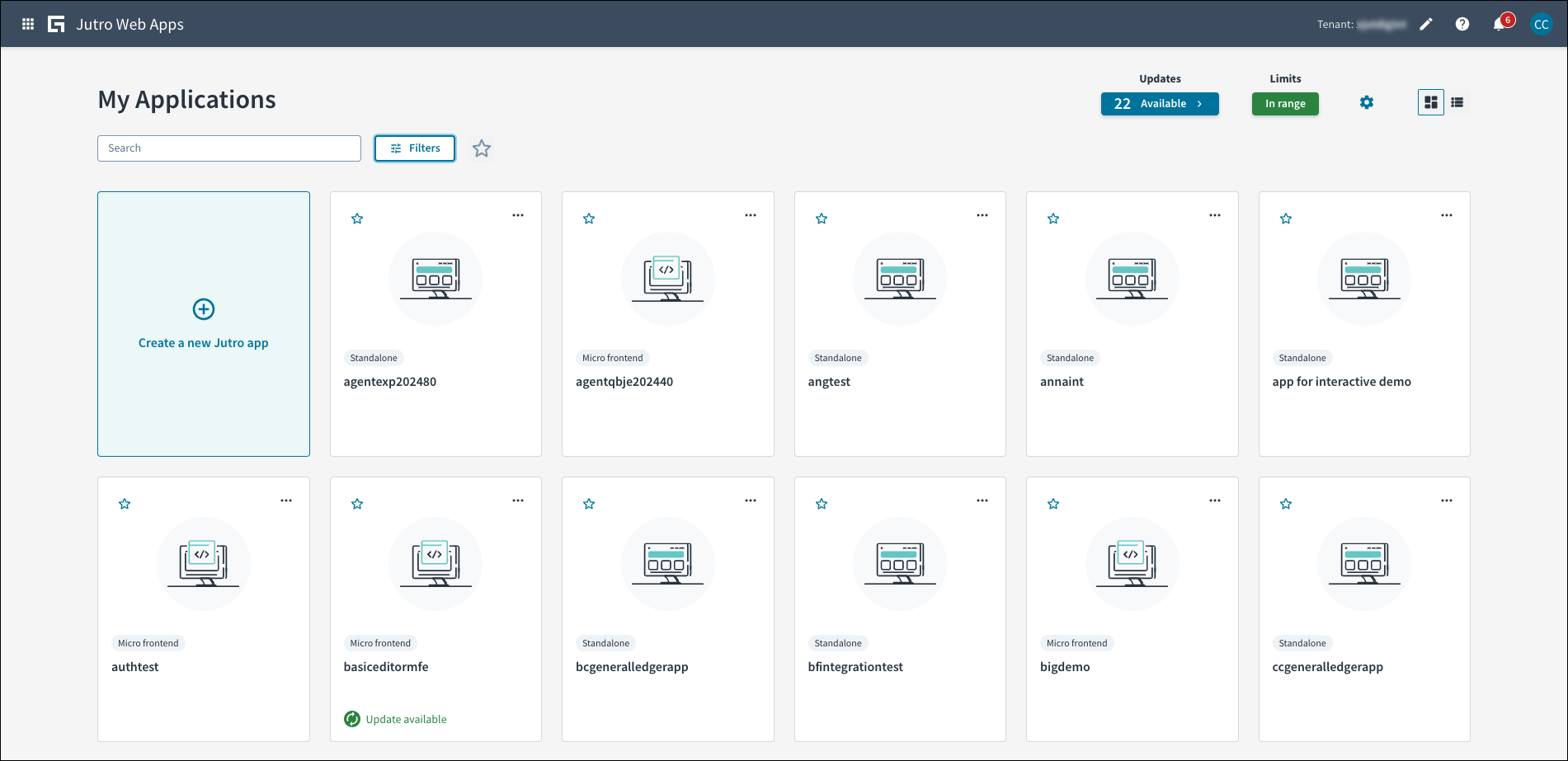The image size is (1568, 761).
Task: Select the Create a new Jutro app card
Action: point(203,324)
